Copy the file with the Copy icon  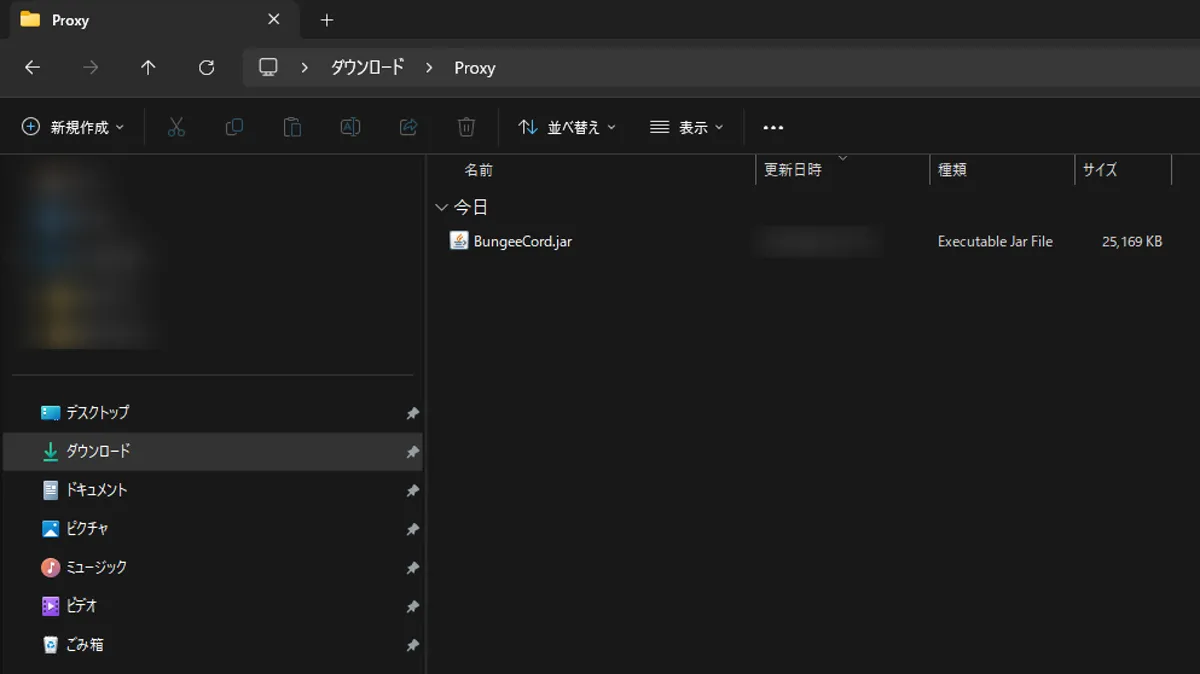[233, 126]
